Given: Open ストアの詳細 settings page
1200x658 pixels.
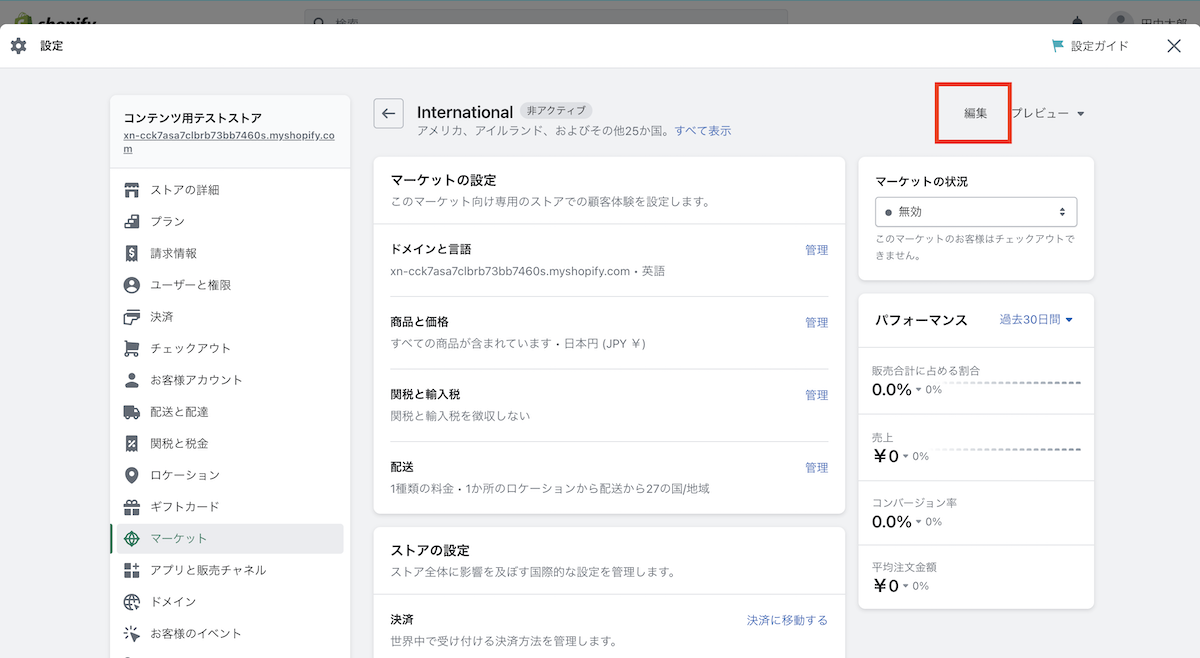Looking at the screenshot, I should (x=230, y=190).
